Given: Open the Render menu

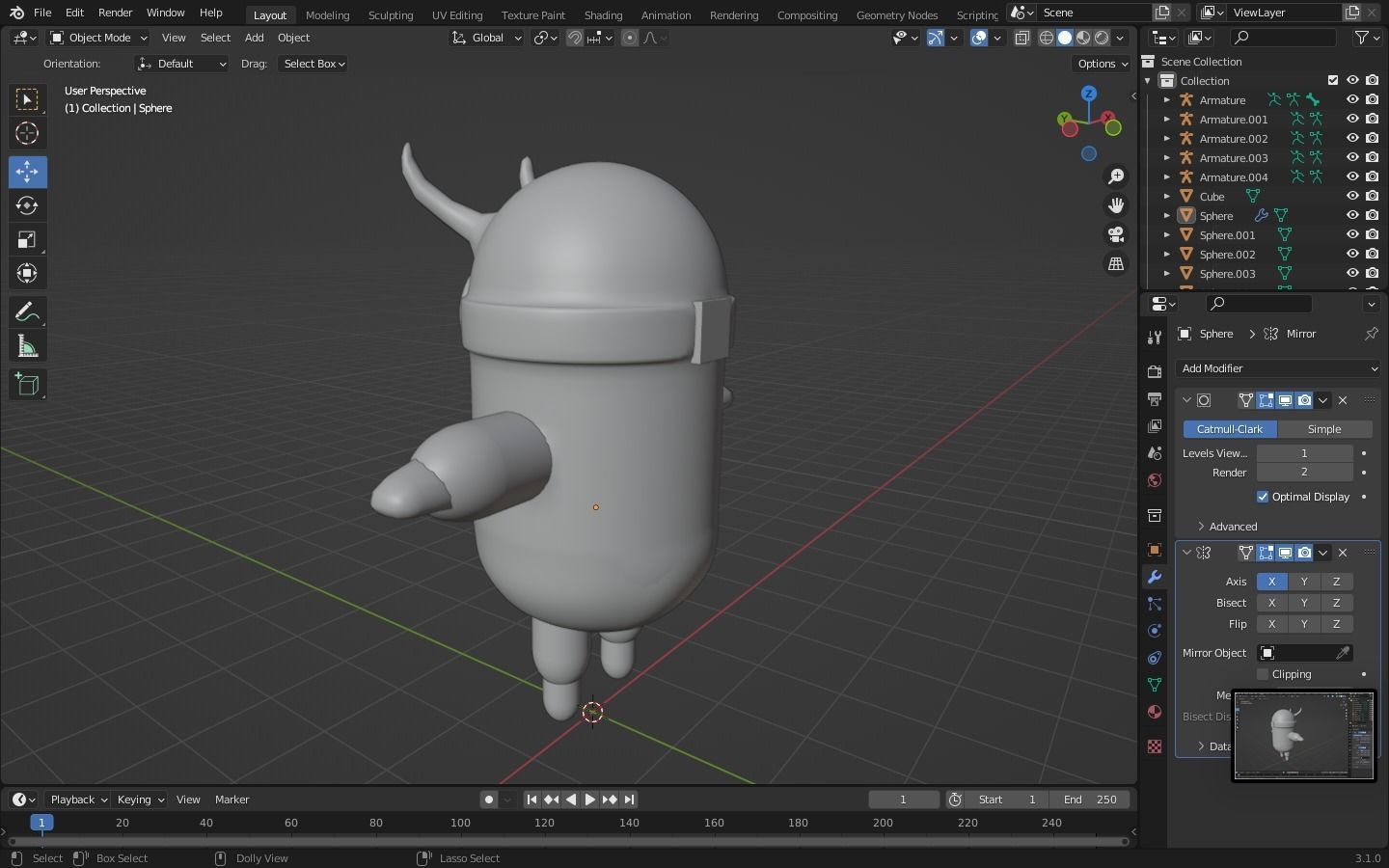Looking at the screenshot, I should click(x=115, y=13).
